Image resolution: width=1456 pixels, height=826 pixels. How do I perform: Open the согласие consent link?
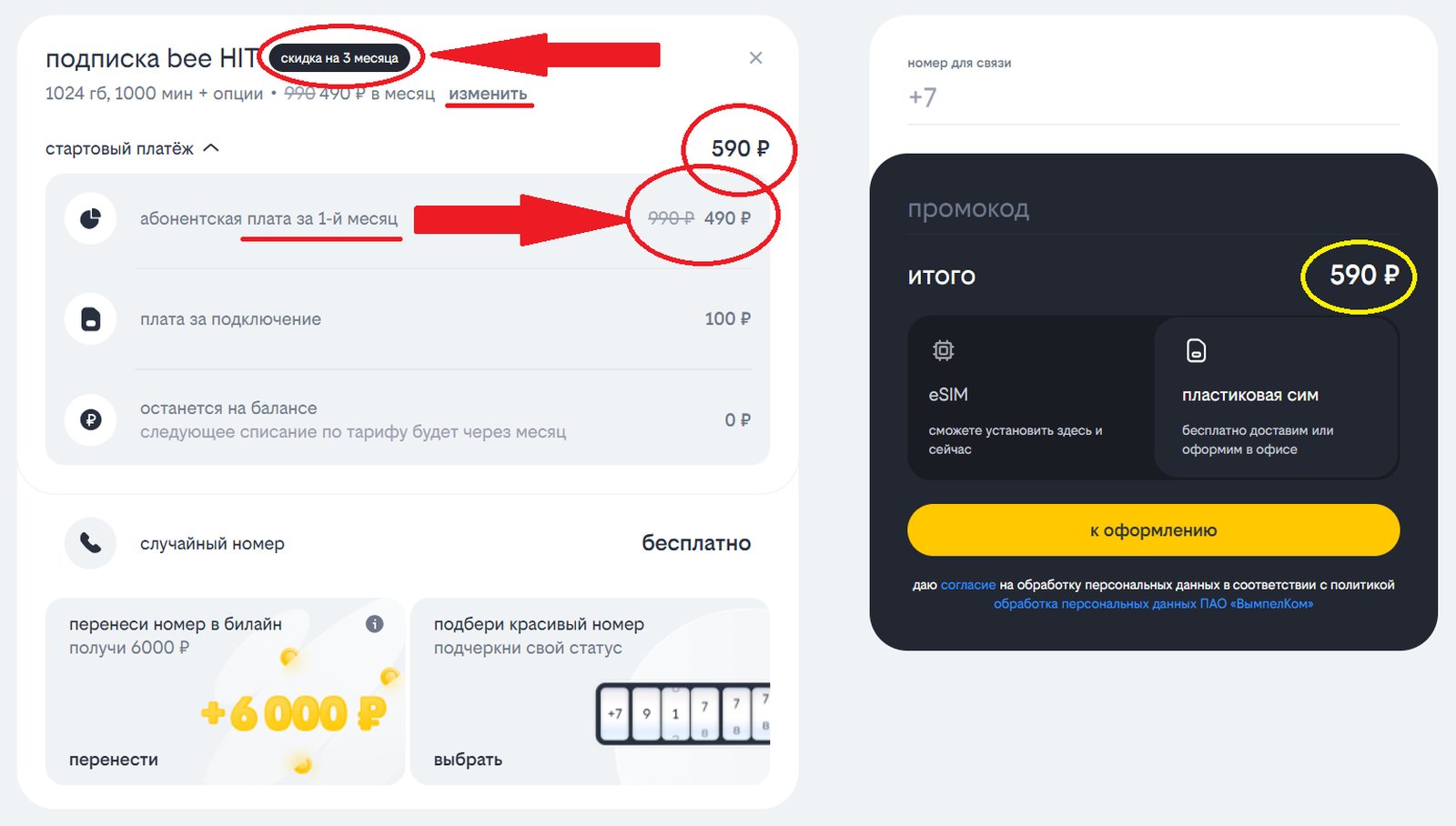point(967,585)
